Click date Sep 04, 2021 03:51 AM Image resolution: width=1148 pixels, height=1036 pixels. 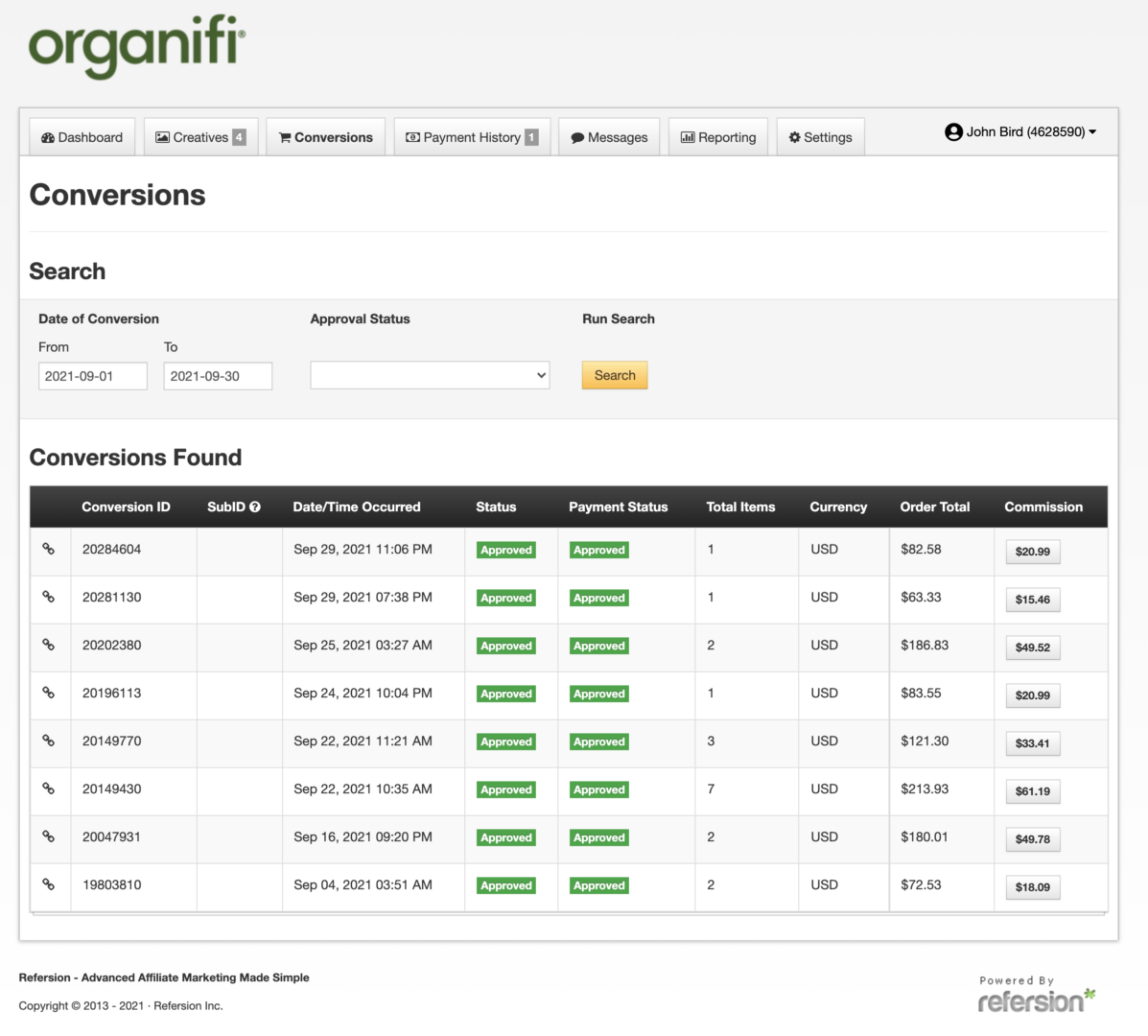[x=363, y=885]
